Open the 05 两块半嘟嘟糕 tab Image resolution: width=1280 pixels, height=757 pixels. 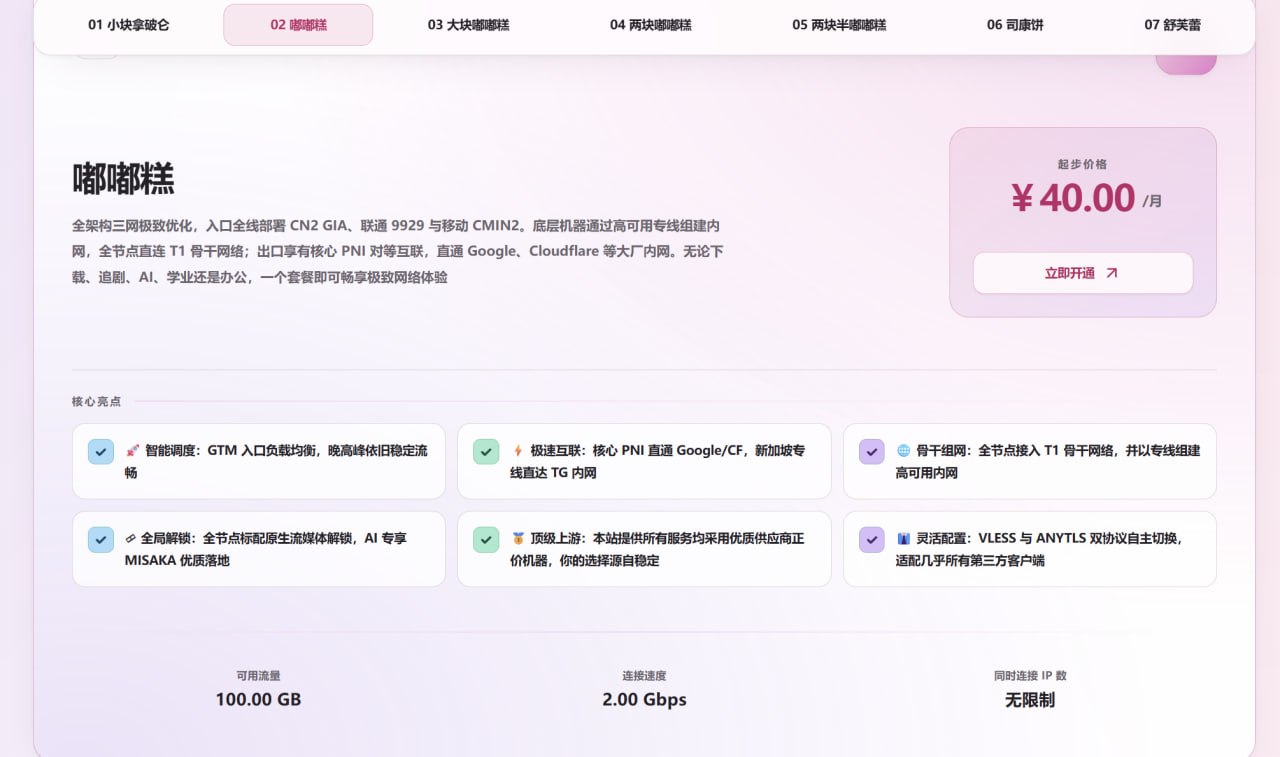pyautogui.click(x=839, y=25)
